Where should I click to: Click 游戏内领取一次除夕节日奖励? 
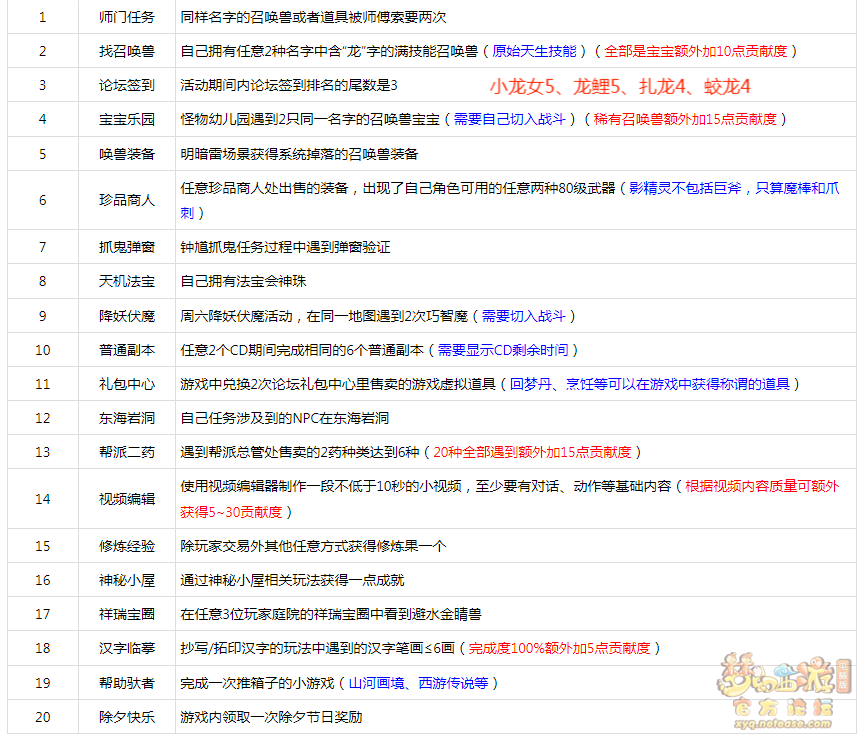[271, 717]
